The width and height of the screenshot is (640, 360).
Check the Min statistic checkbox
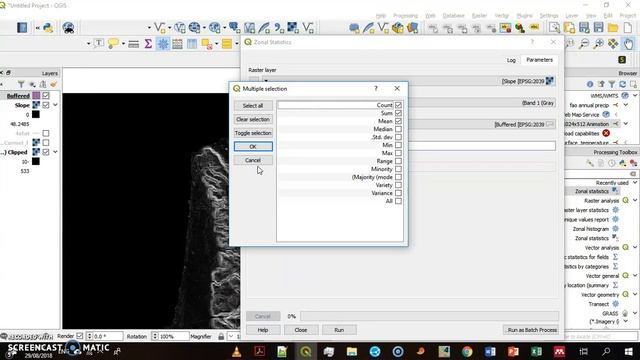click(398, 145)
